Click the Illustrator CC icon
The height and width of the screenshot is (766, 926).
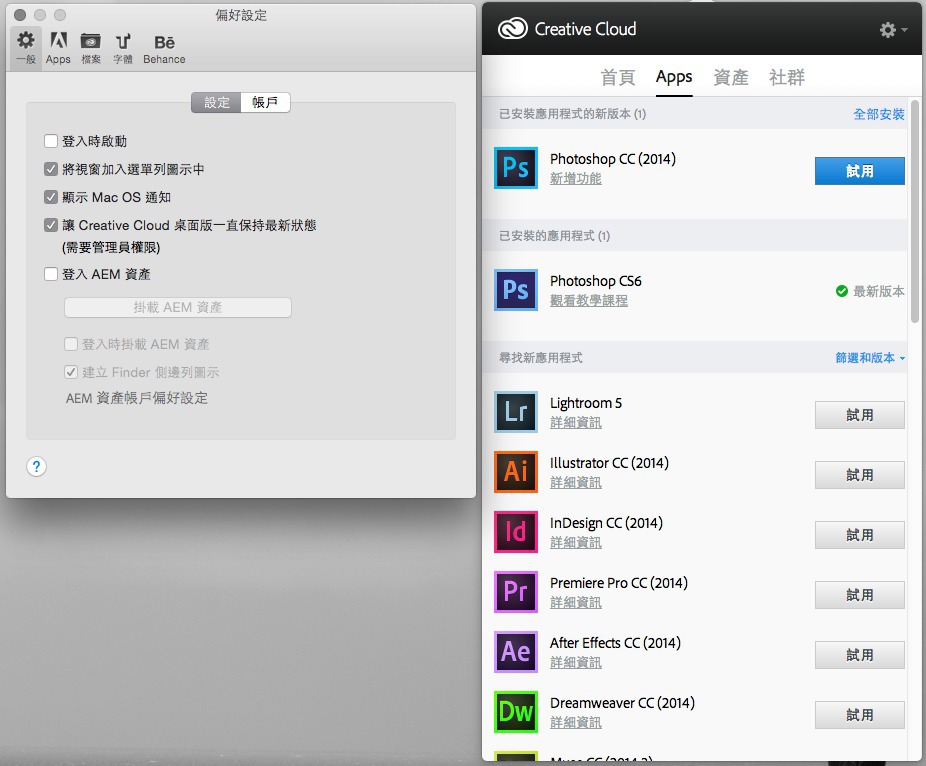coord(516,472)
